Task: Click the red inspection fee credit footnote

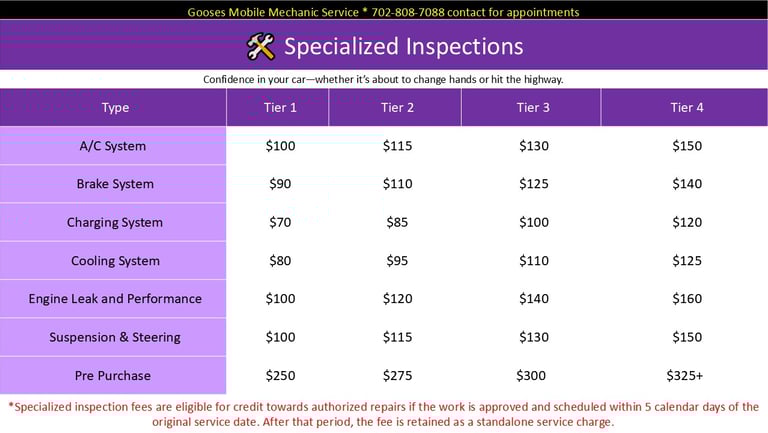Action: (384, 414)
